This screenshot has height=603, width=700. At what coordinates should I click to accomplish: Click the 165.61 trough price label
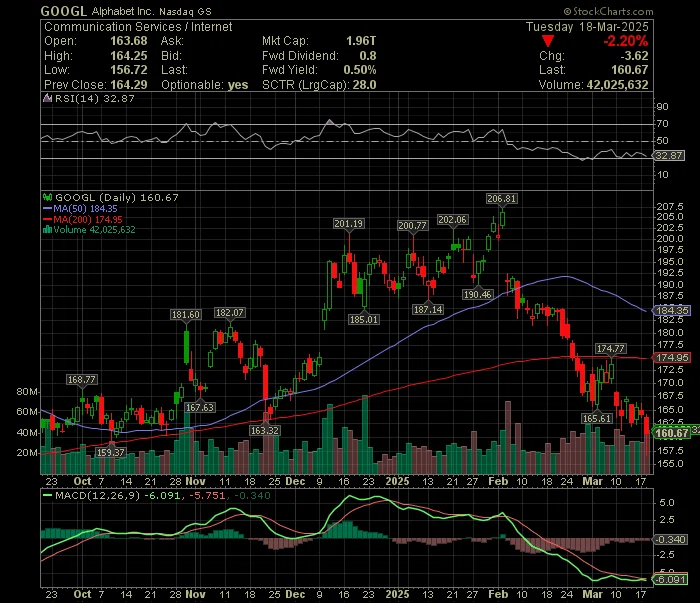(x=597, y=418)
